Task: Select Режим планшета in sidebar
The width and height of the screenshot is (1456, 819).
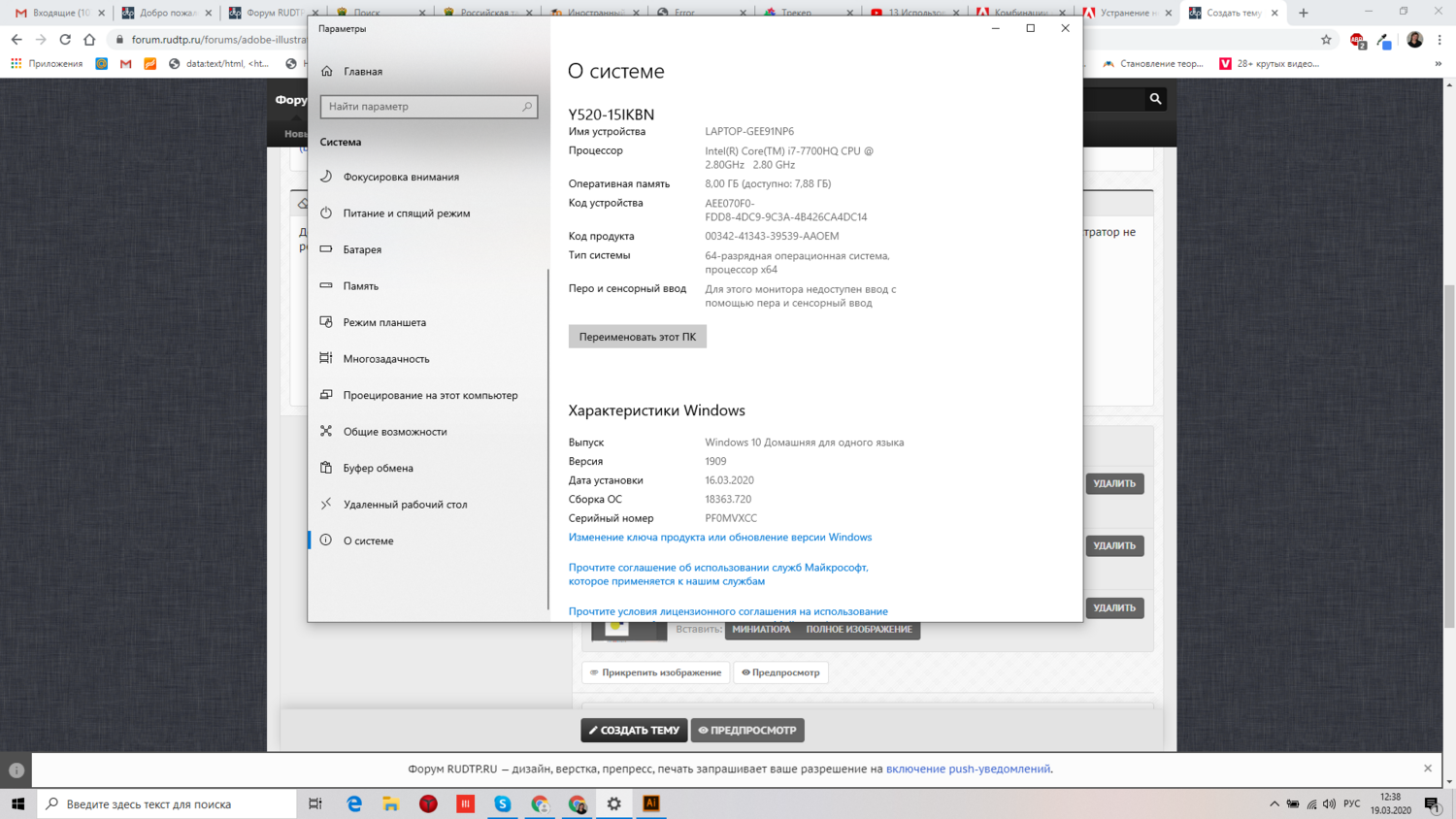Action: pos(384,322)
